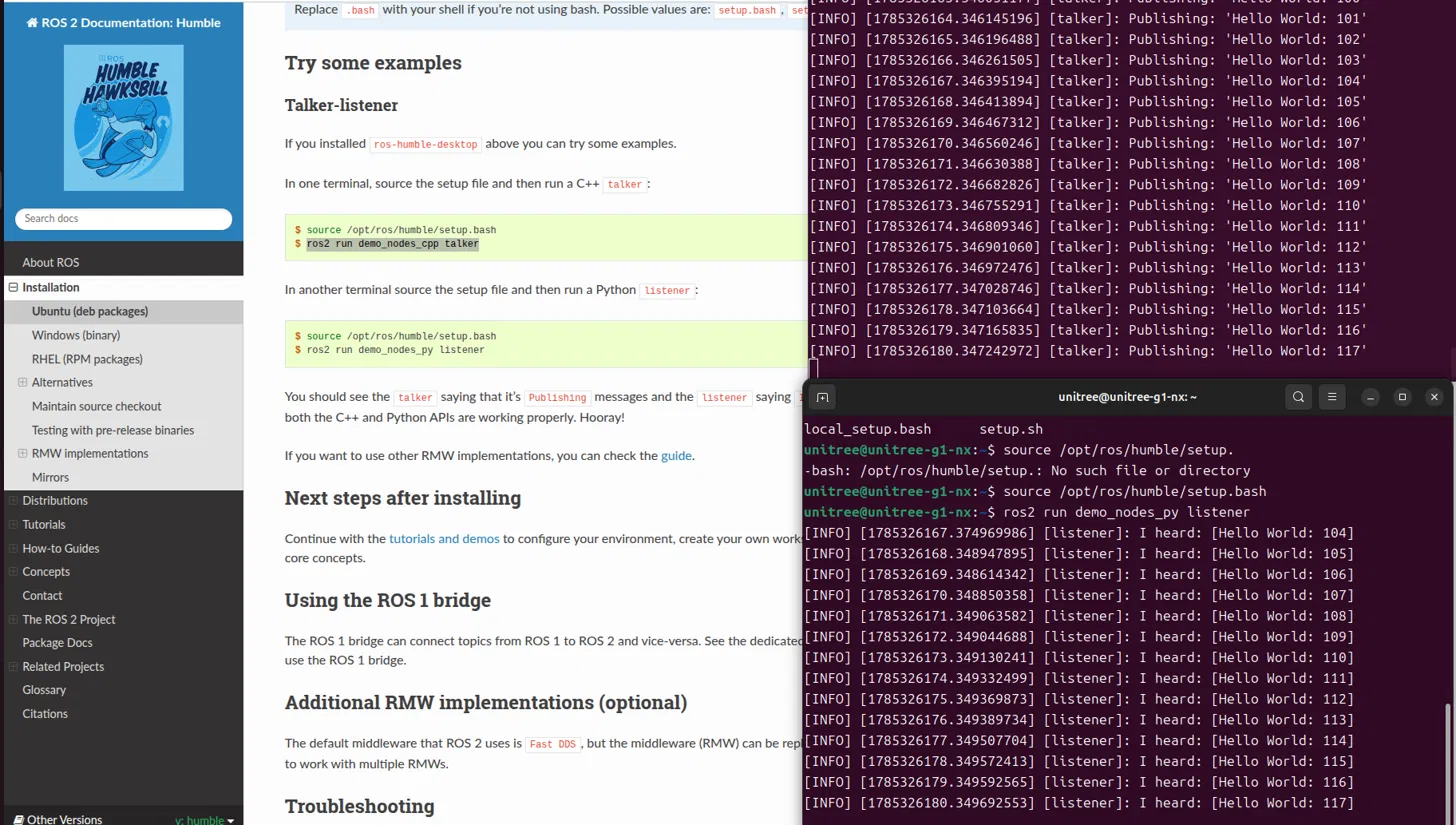Click listener line 'I heard: [Hello World: 117]'
1456x825 pixels.
coord(1079,804)
